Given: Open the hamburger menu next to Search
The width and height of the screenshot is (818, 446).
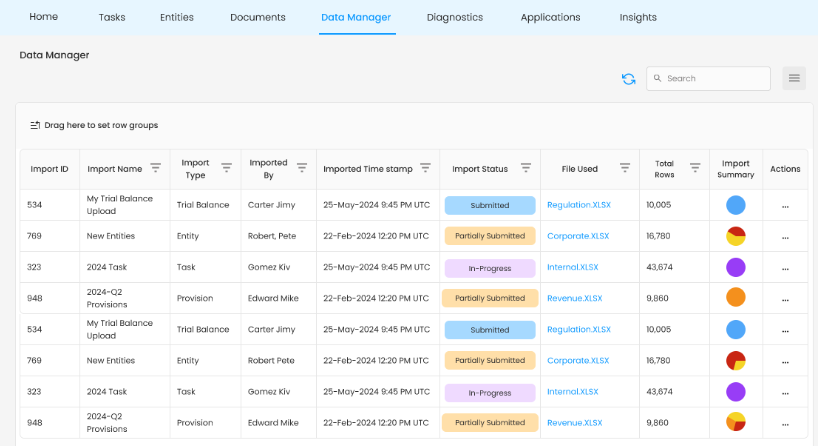Looking at the screenshot, I should pos(794,78).
